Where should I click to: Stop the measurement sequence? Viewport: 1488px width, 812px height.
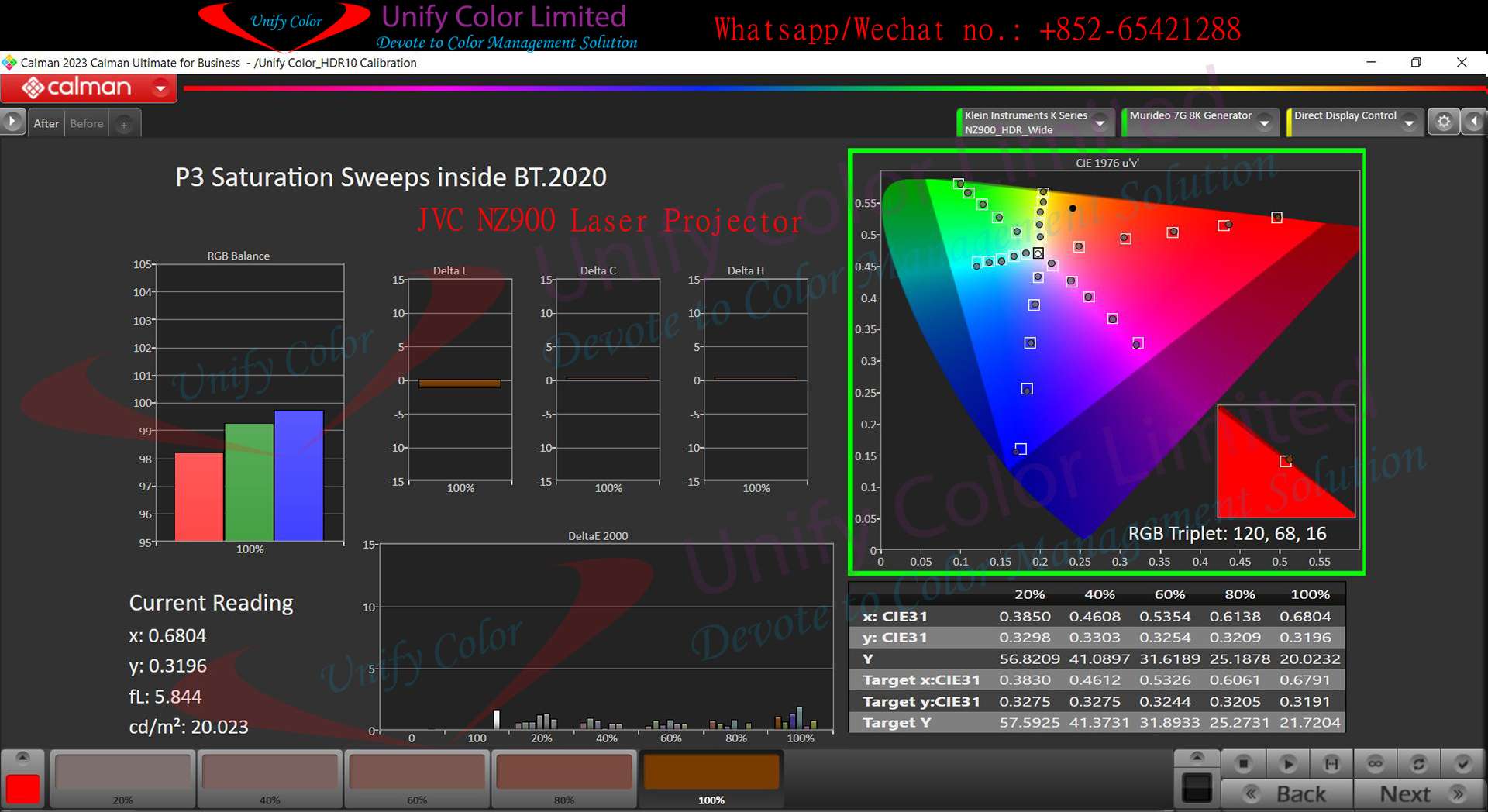click(1243, 764)
